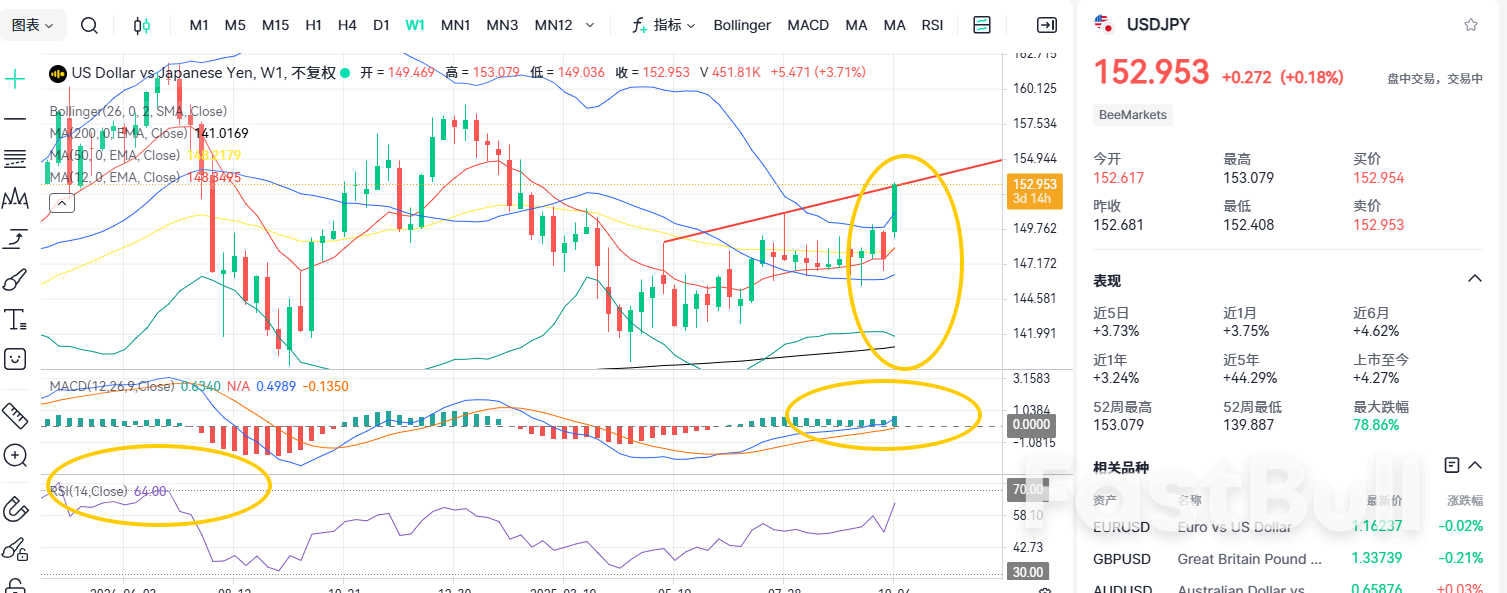Viewport: 1507px width, 593px height.
Task: Toggle the right side panel visibility
Action: pos(1047,25)
